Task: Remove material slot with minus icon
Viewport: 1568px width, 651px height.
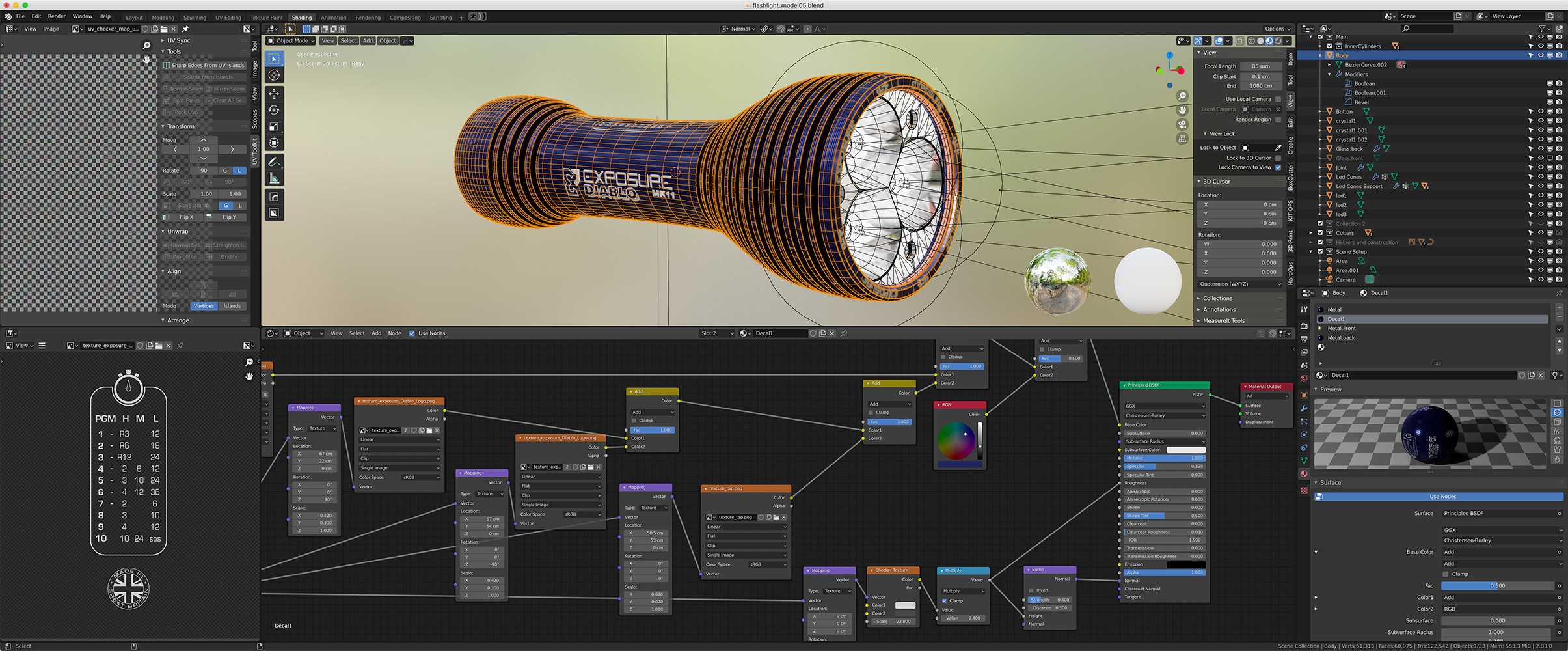Action: (1560, 317)
